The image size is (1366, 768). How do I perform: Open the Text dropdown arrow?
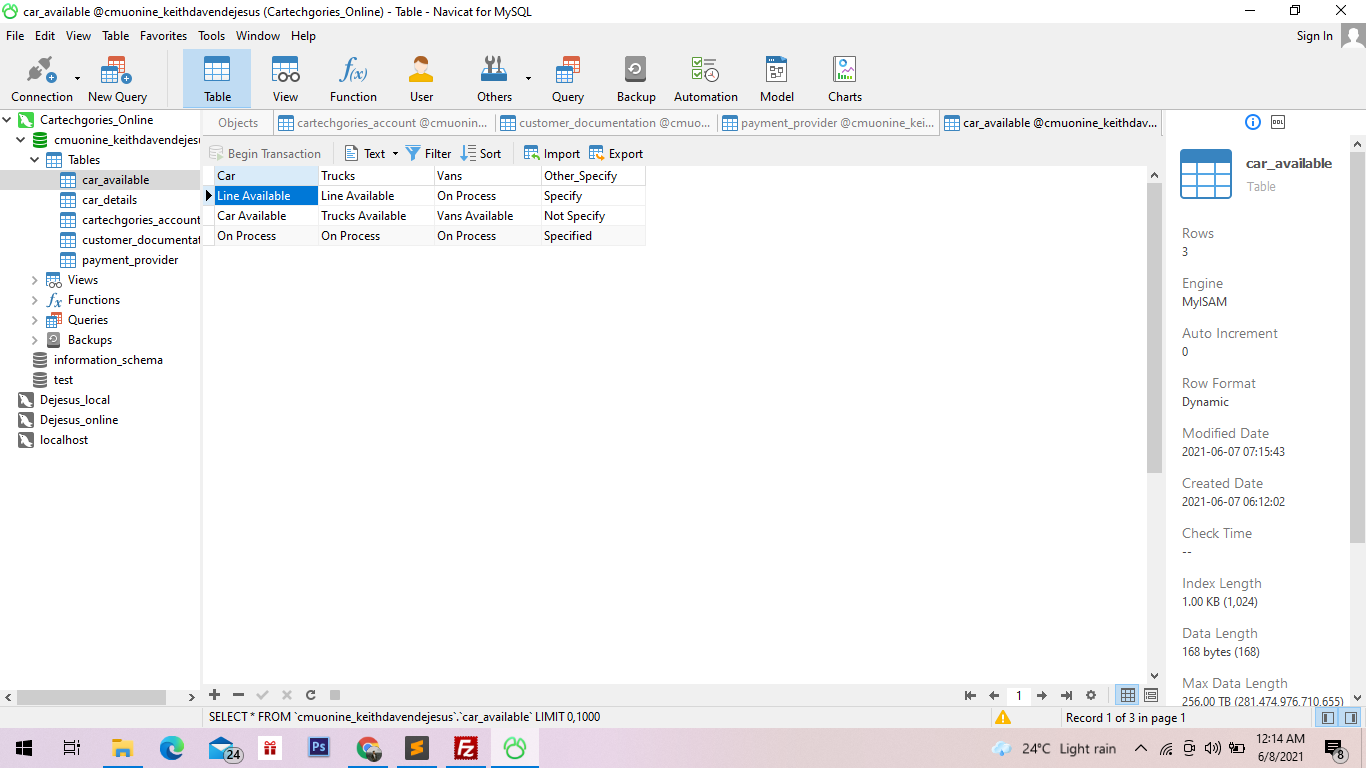tap(395, 154)
